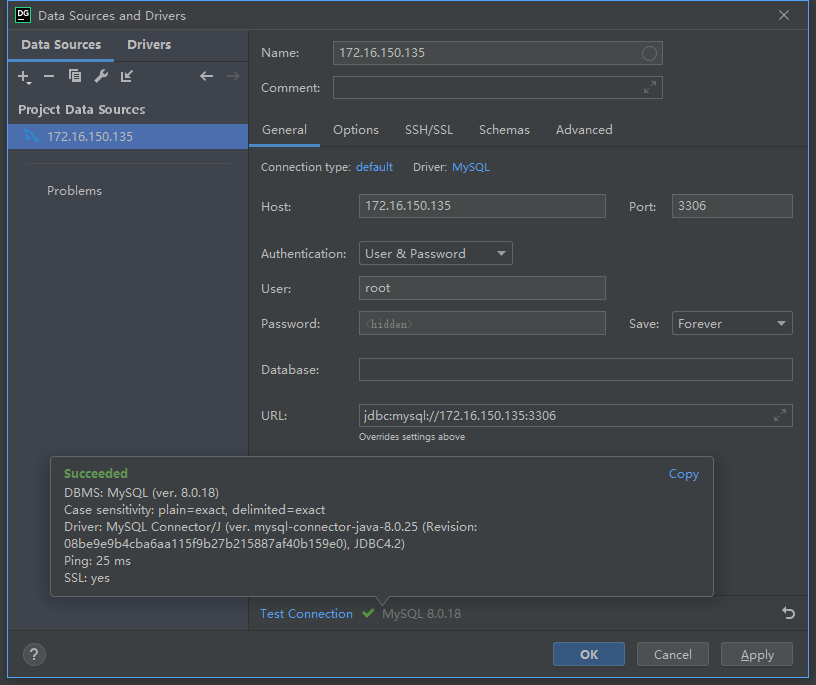Screen dimensions: 816x685
Task: Expand the Comment field with arrows icon
Action: pyautogui.click(x=649, y=87)
